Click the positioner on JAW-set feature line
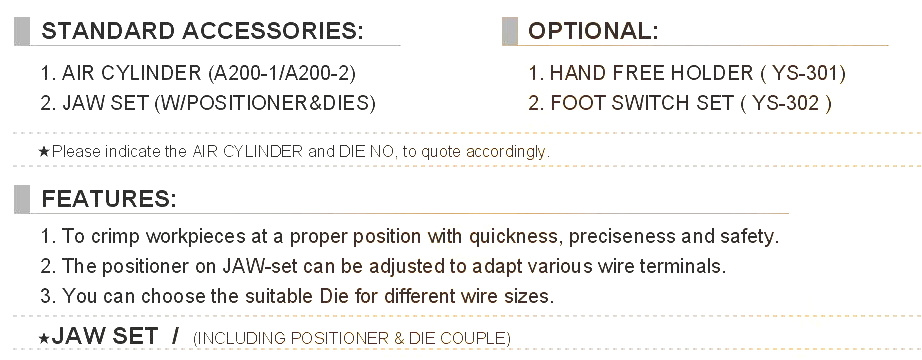Screen dimensions: 922x360 click(383, 266)
